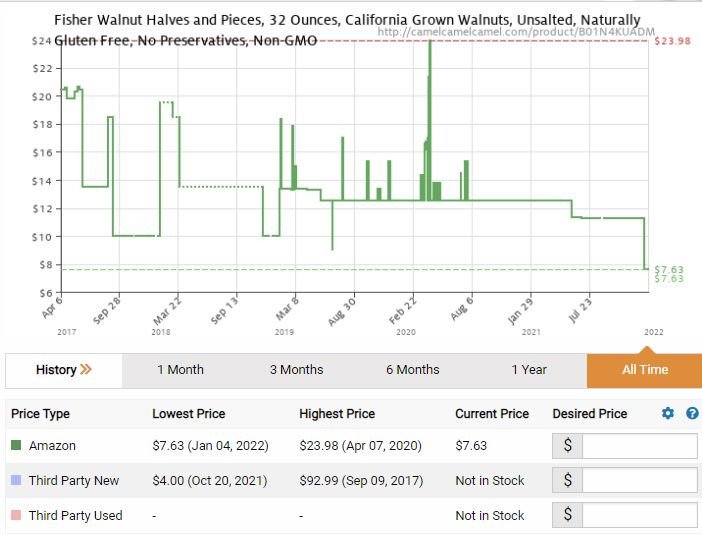Switch chart range to 1 Month
Image resolution: width=702 pixels, height=536 pixels.
(180, 370)
